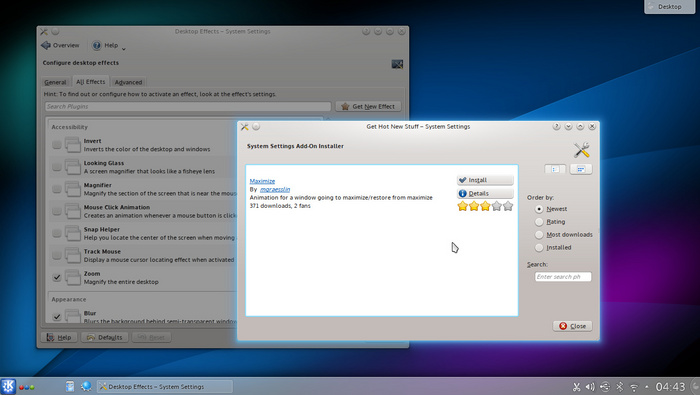Click the clipboard scissors tray icon
Screen dimensions: 700x395
(x=576, y=387)
